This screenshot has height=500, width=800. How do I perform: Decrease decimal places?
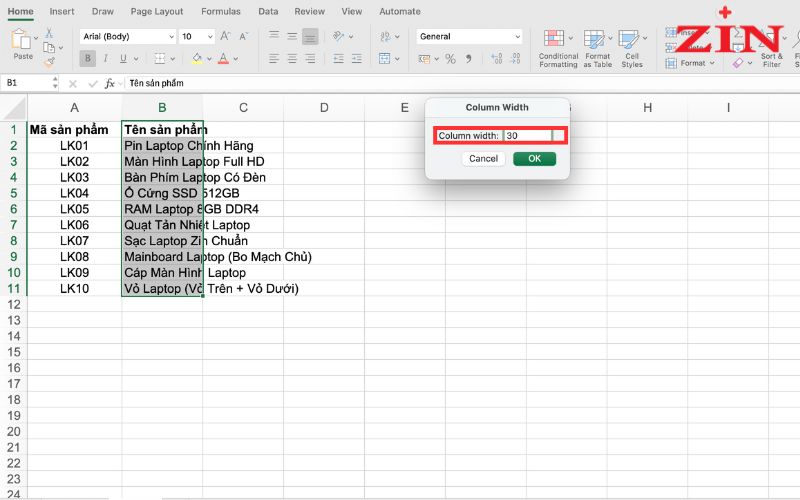pos(515,59)
